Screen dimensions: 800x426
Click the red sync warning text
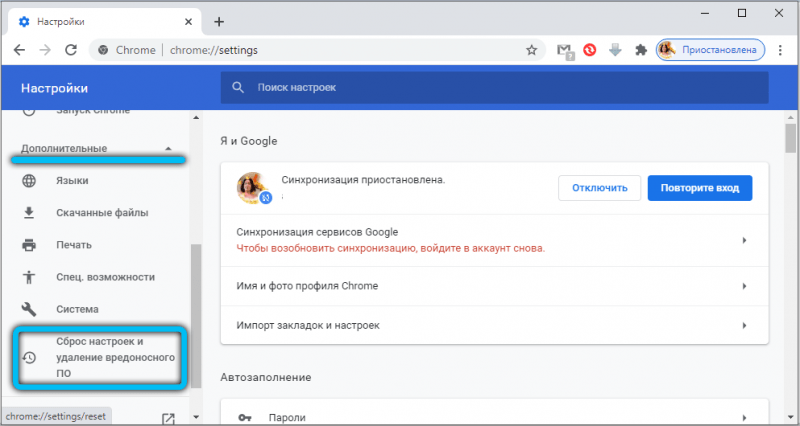tap(391, 249)
